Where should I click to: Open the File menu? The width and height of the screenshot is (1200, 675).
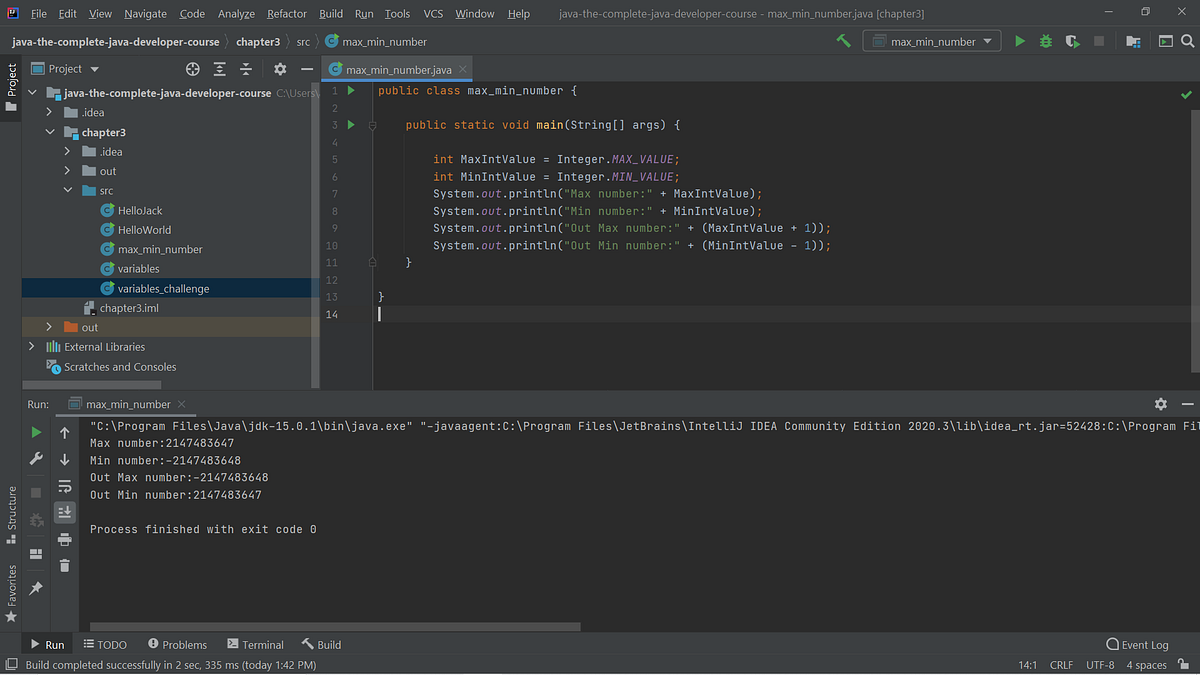[39, 14]
